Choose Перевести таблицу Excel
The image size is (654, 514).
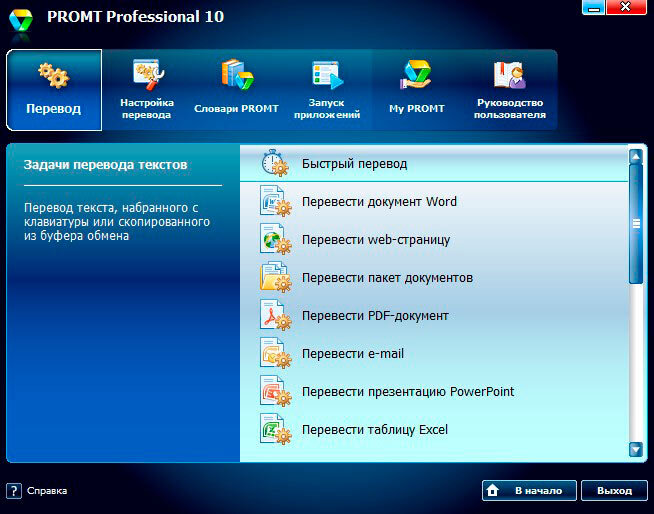[434, 429]
